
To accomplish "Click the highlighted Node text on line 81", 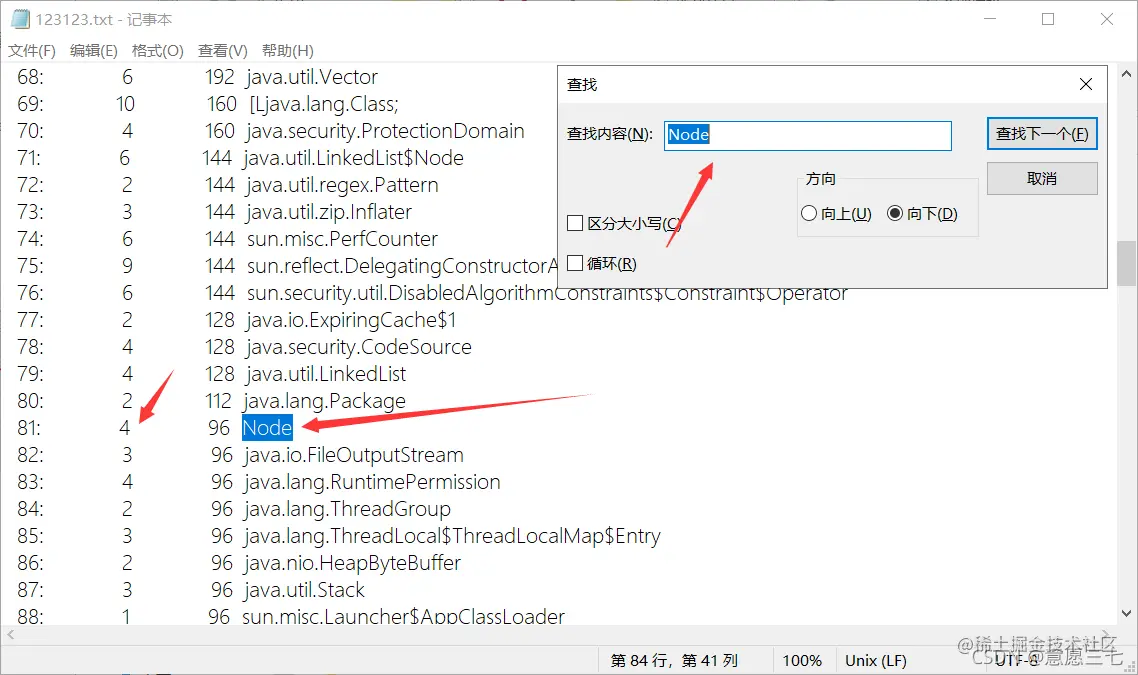I will pos(267,428).
